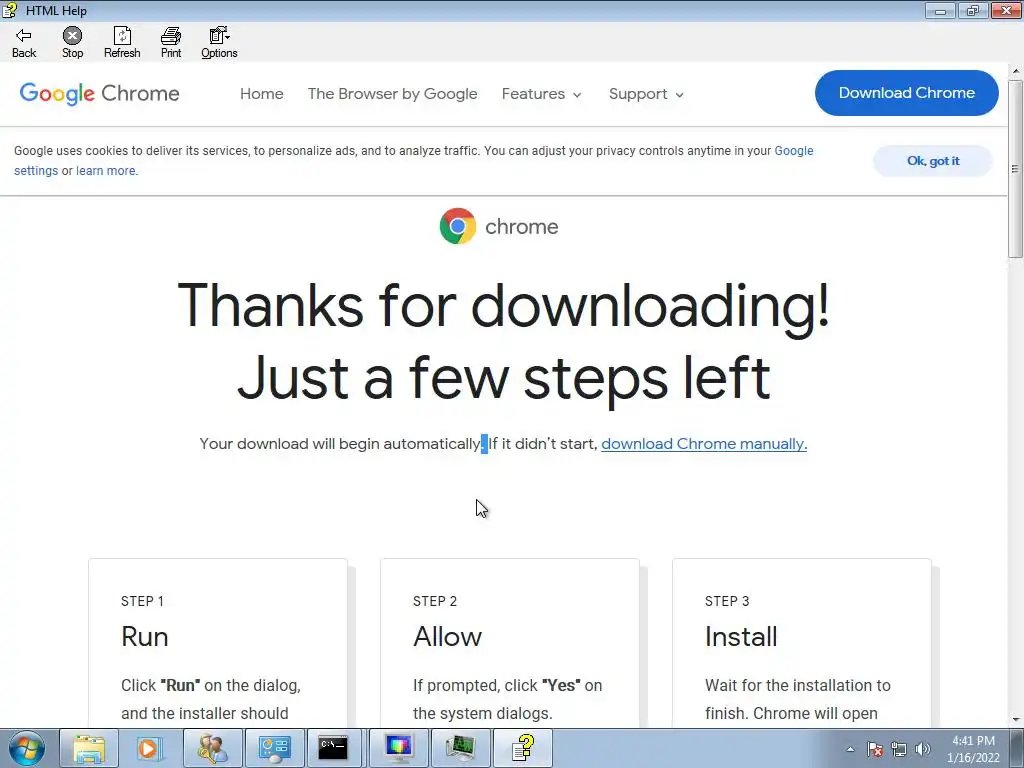This screenshot has height=768, width=1024.
Task: Show hidden tray icons arrow
Action: coord(850,749)
